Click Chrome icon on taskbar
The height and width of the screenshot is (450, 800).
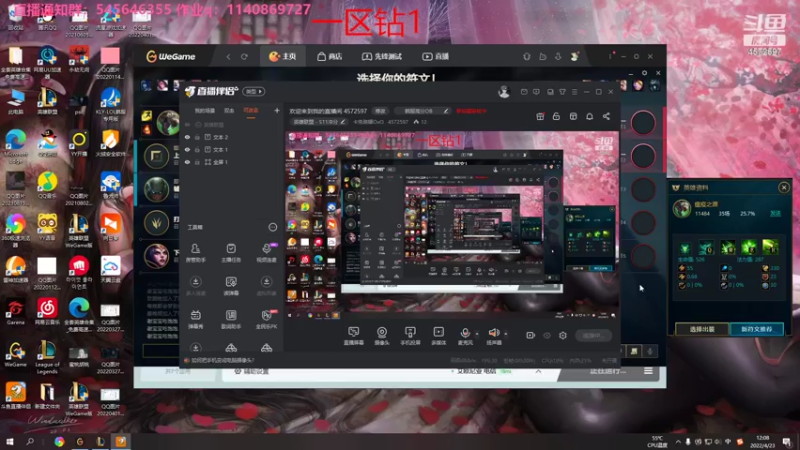coord(59,442)
